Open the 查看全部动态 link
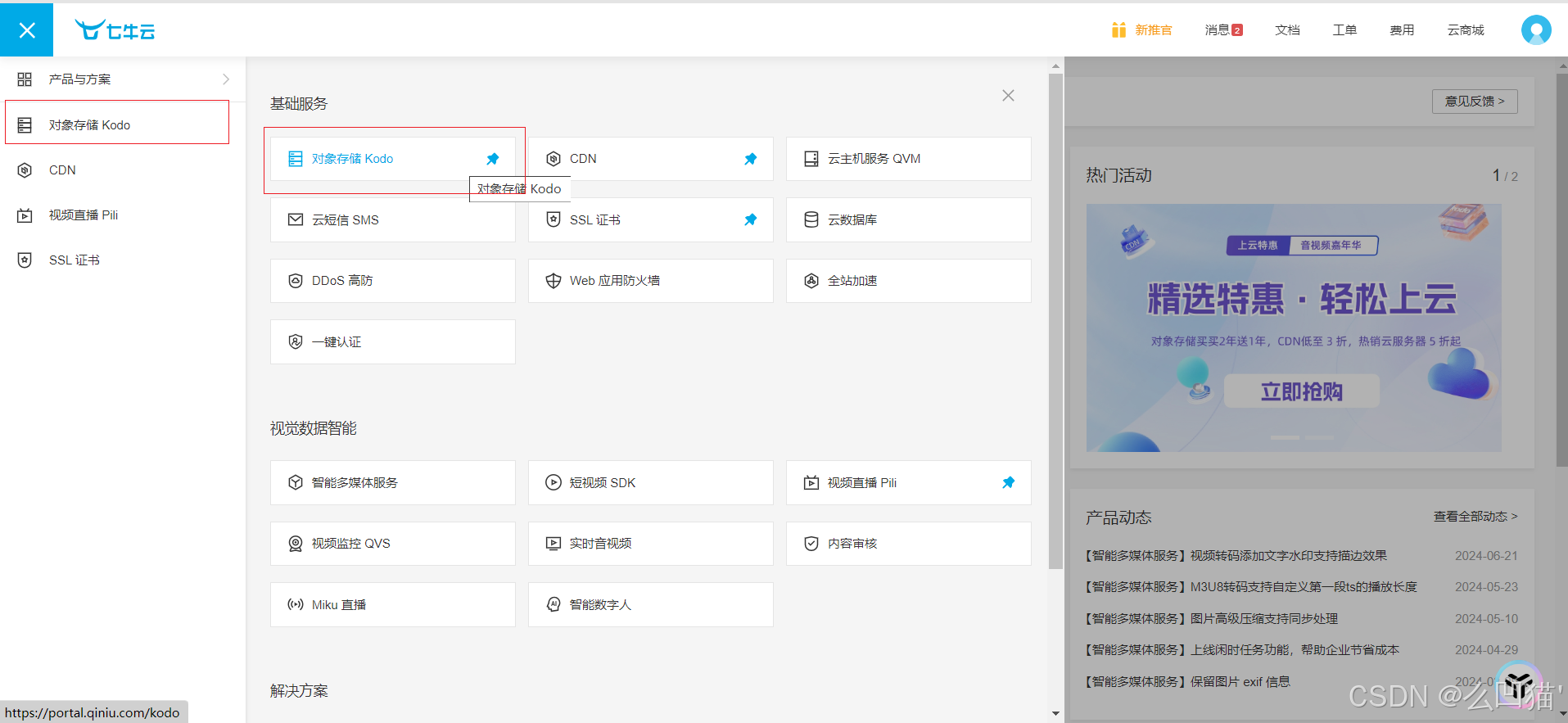The image size is (1568, 723). coord(1475,517)
